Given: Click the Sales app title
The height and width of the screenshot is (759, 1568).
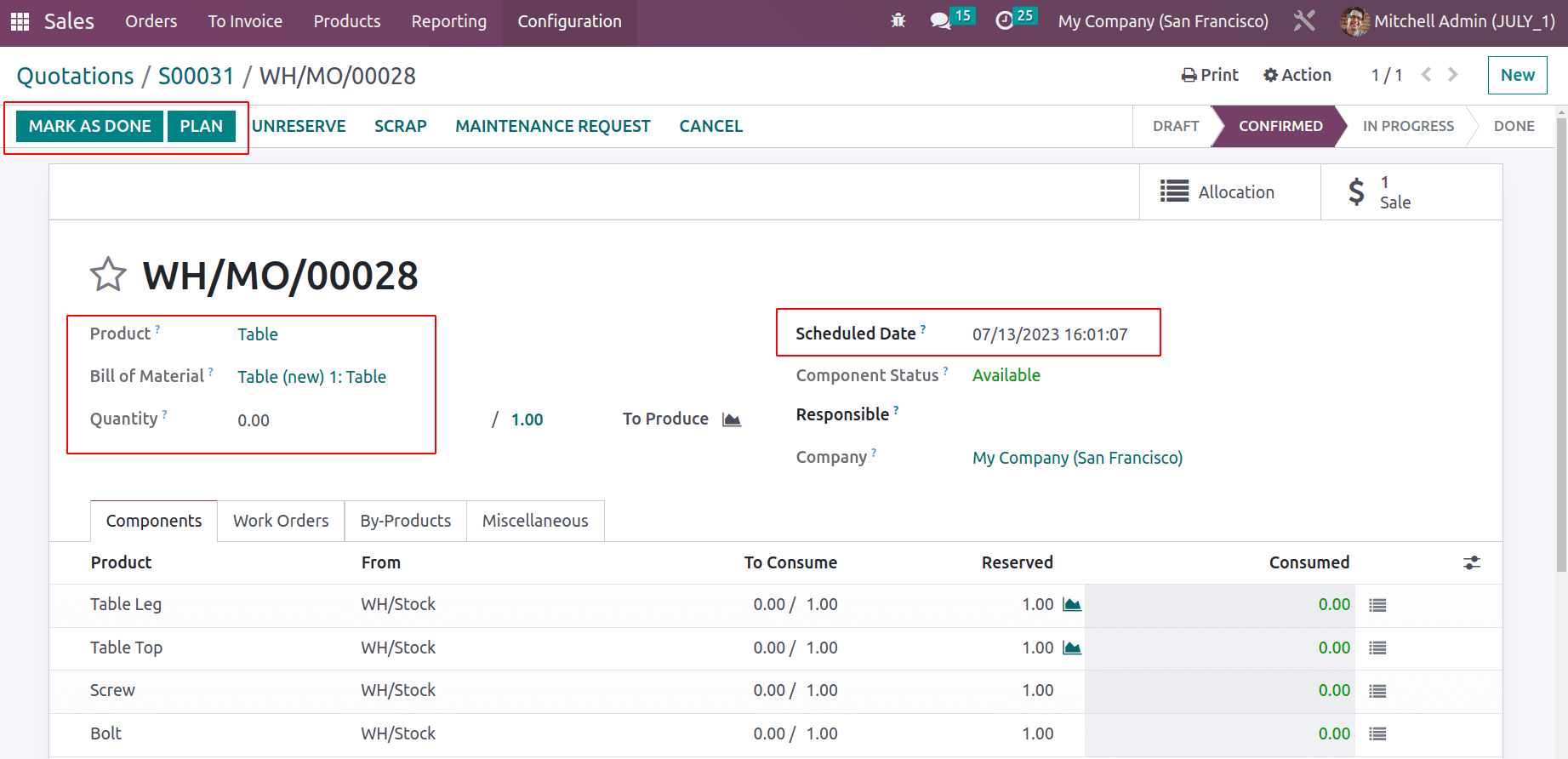Looking at the screenshot, I should point(69,21).
